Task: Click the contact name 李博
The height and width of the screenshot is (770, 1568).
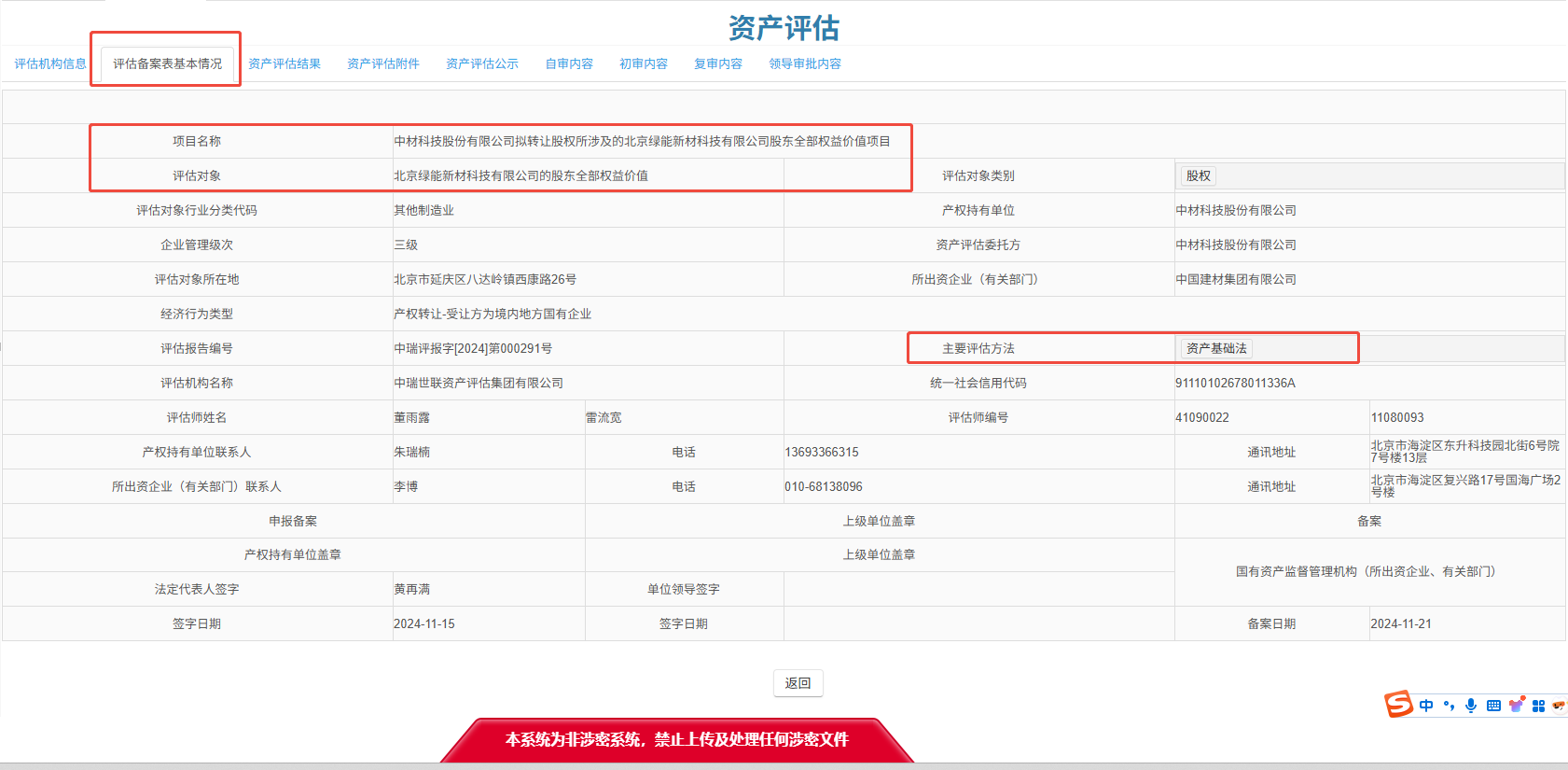Action: [406, 486]
